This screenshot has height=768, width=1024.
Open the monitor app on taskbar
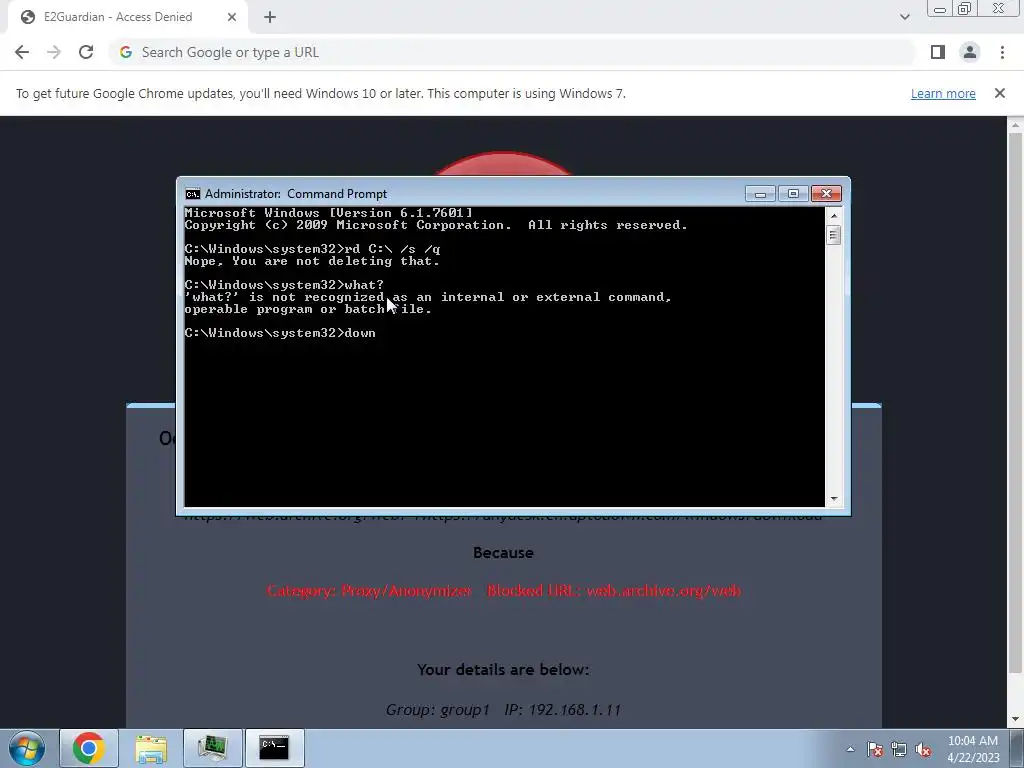pyautogui.click(x=212, y=748)
